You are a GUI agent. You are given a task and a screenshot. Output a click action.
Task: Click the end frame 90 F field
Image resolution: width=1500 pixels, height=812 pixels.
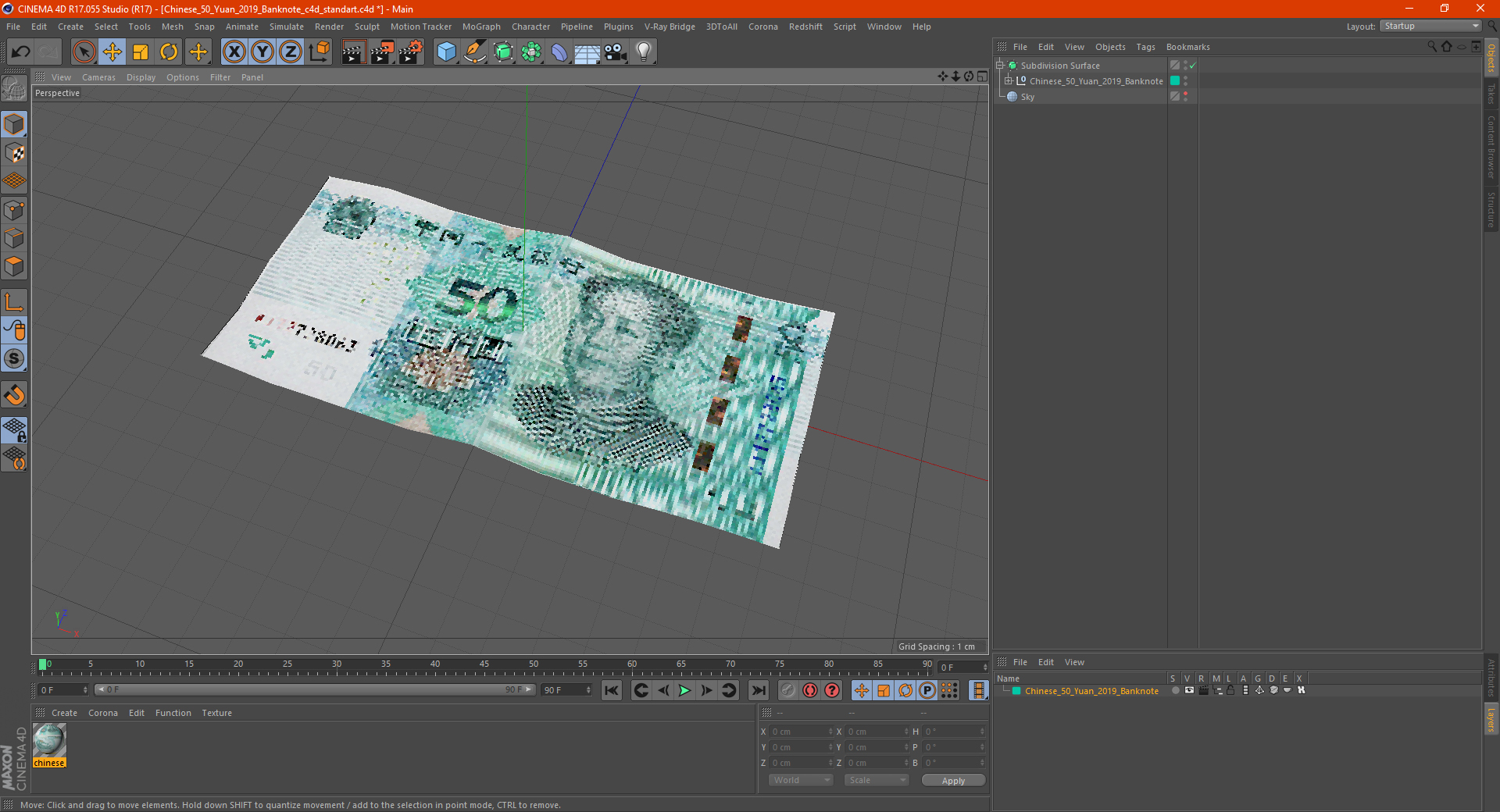click(x=567, y=690)
